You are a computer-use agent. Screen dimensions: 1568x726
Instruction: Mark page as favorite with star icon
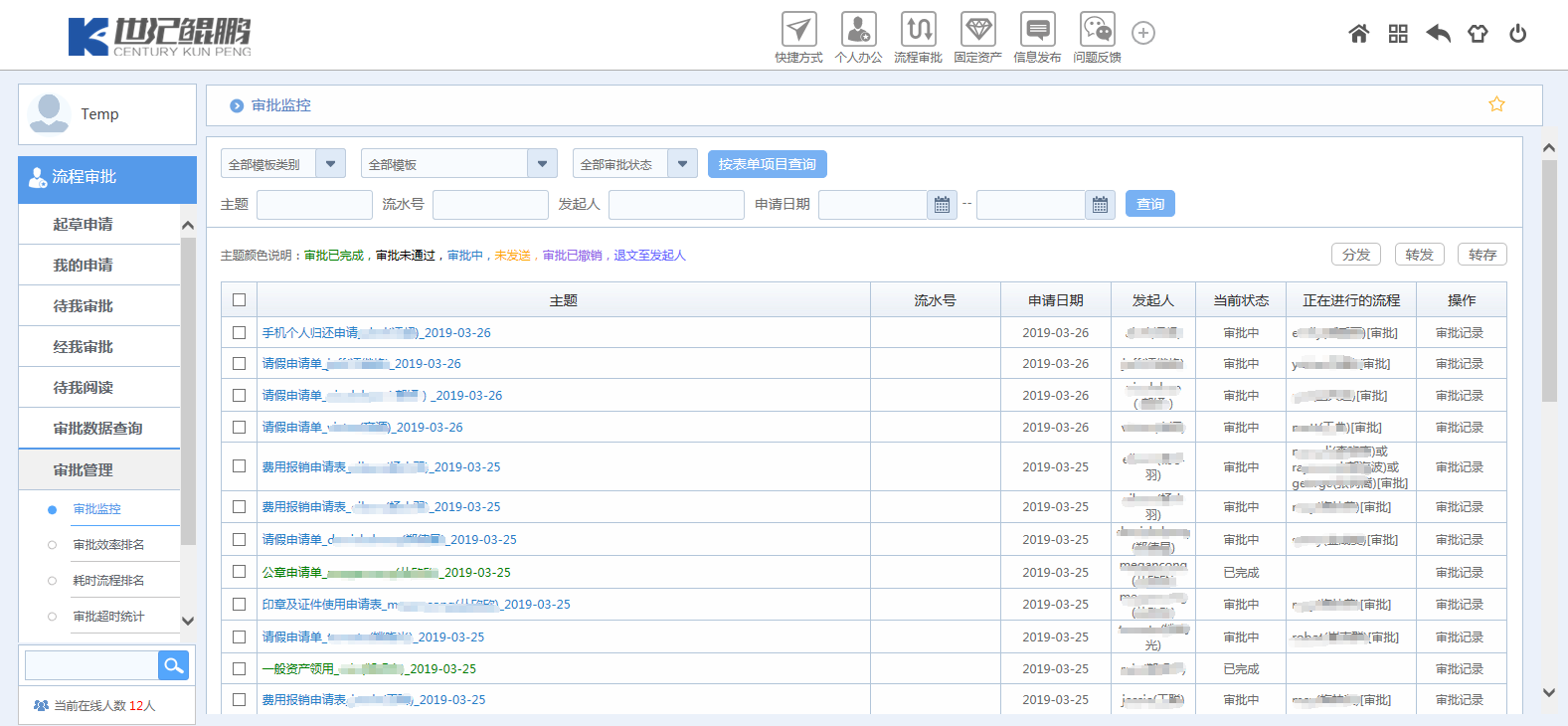point(1496,104)
